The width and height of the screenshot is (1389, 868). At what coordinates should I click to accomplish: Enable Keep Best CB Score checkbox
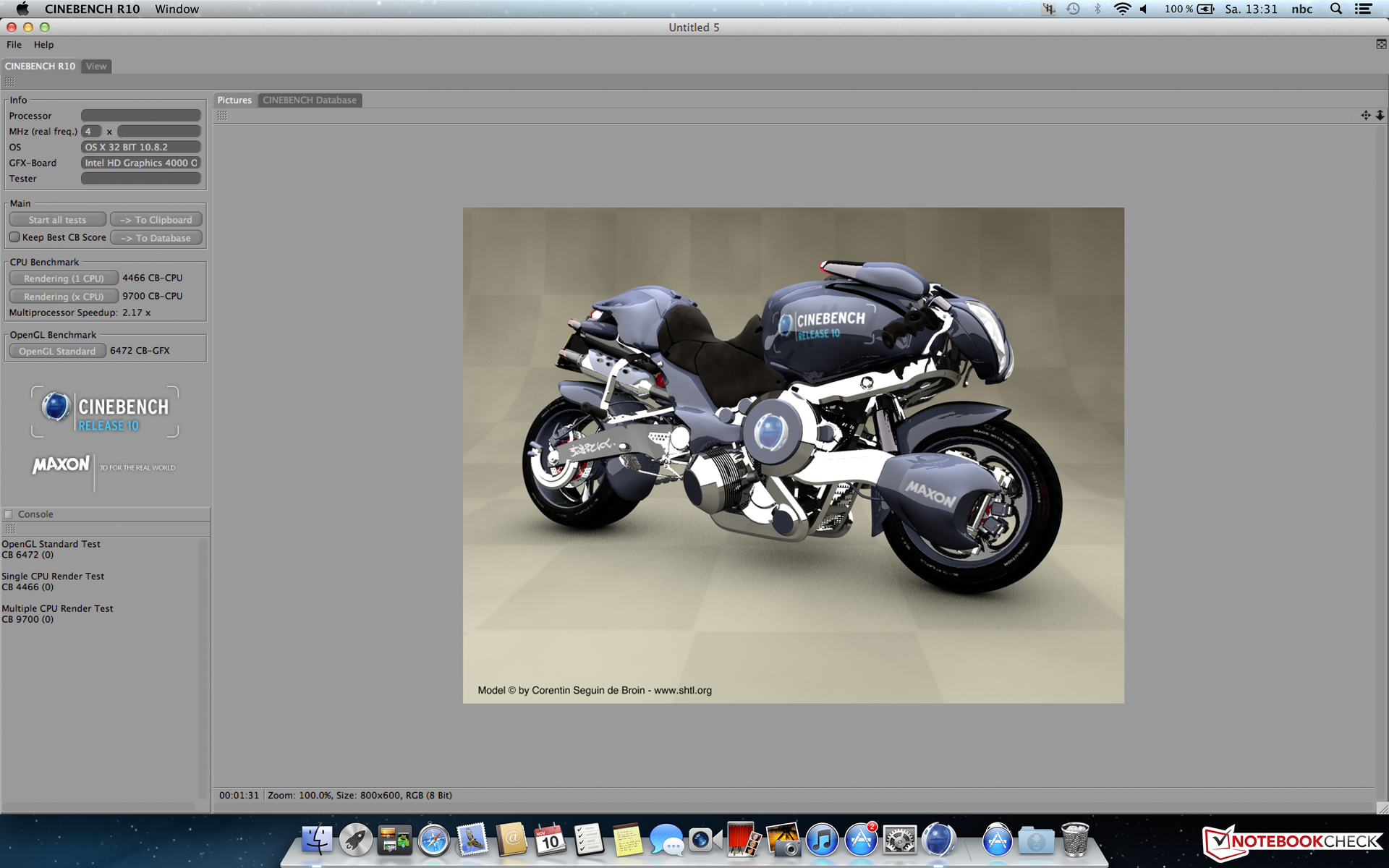pyautogui.click(x=14, y=237)
